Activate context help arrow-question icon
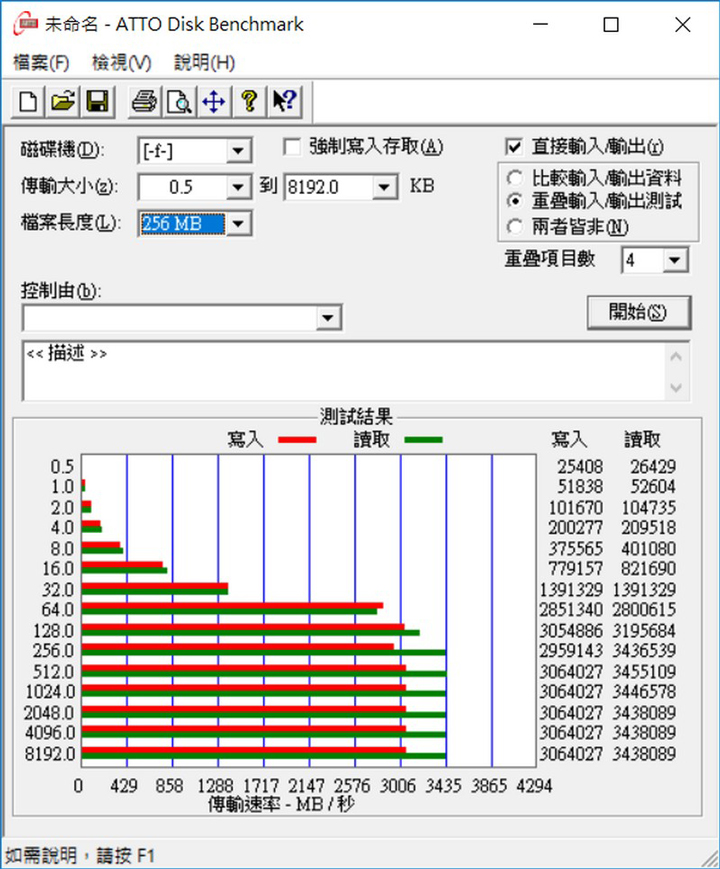Screen dimensions: 720x869 (x=285, y=102)
